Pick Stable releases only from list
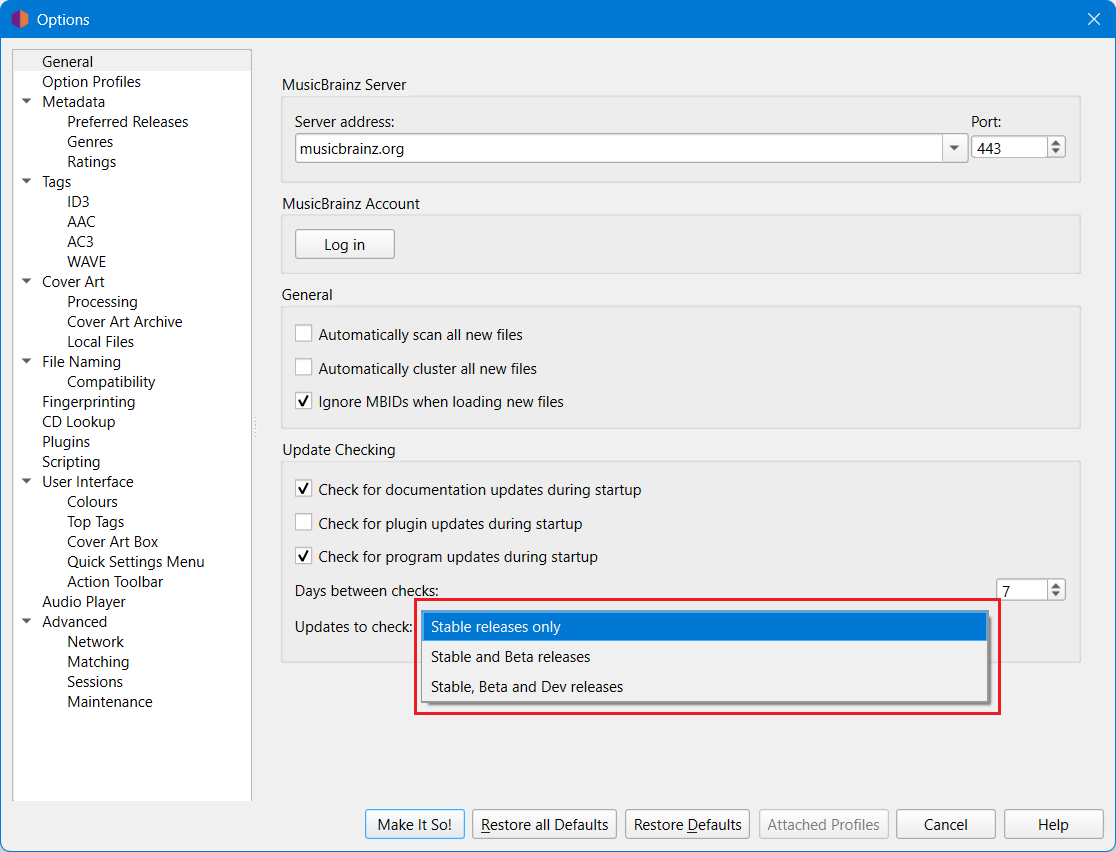Viewport: 1116px width, 852px height. tap(495, 627)
